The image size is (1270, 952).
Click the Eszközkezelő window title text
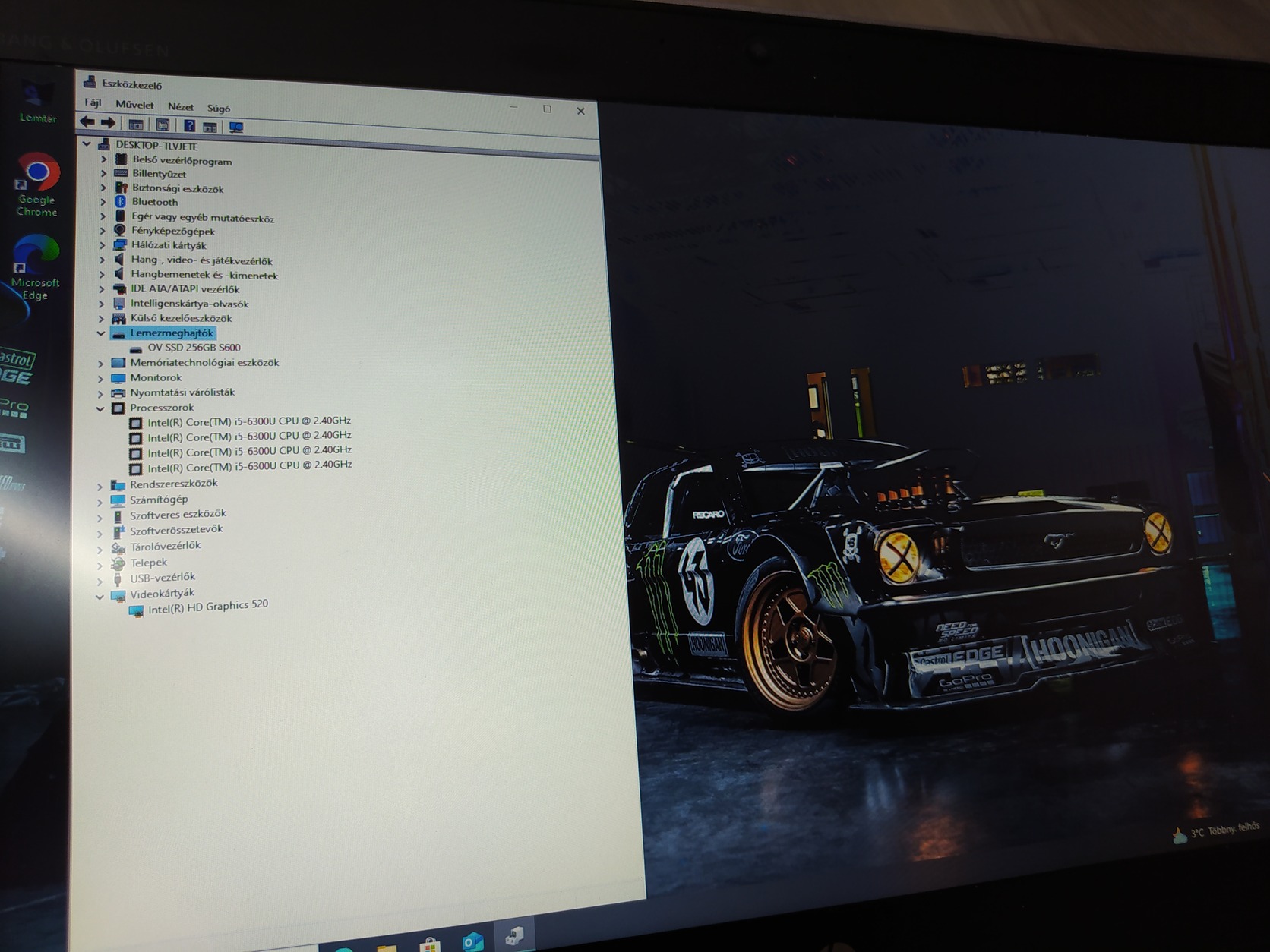click(132, 84)
